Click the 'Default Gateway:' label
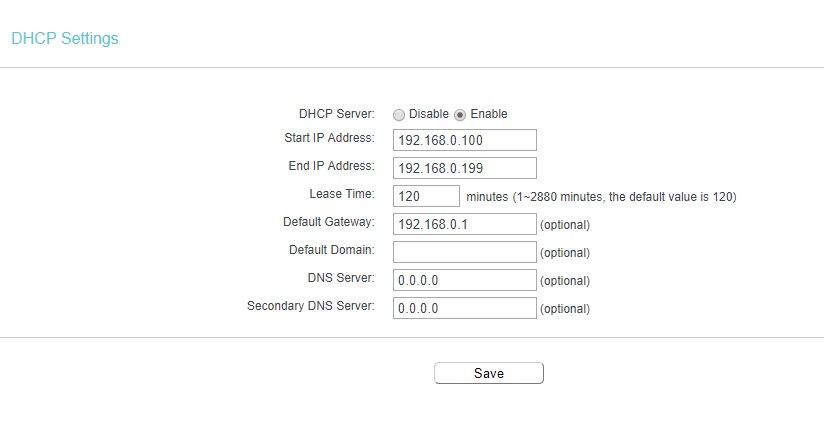The height and width of the screenshot is (444, 824). 329,222
